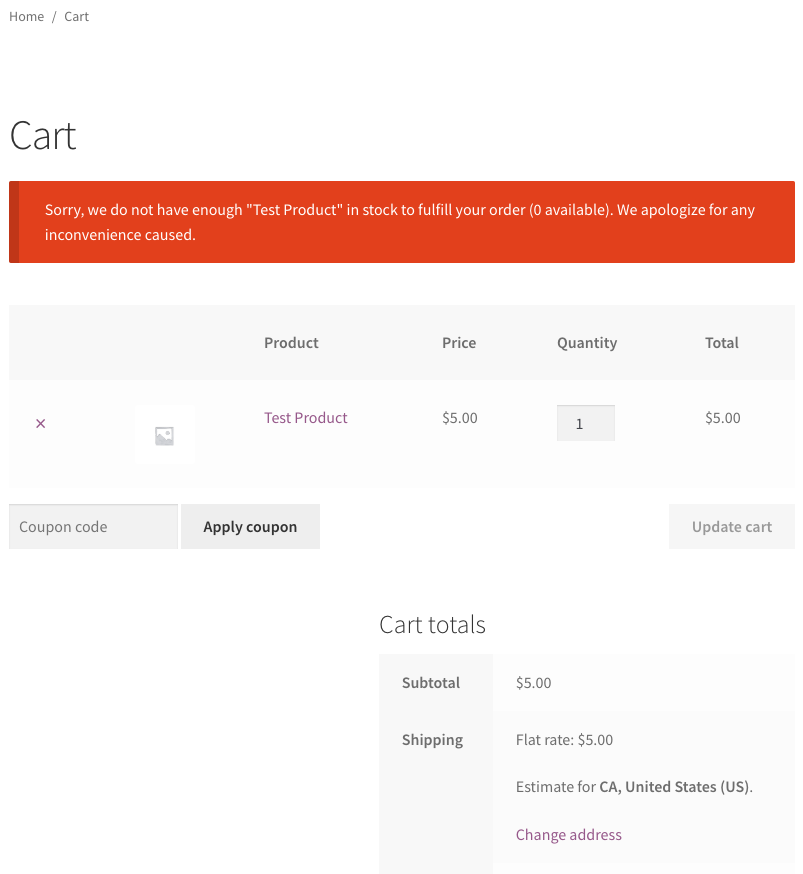Select the Cart breadcrumb item
The image size is (803, 874).
click(76, 16)
